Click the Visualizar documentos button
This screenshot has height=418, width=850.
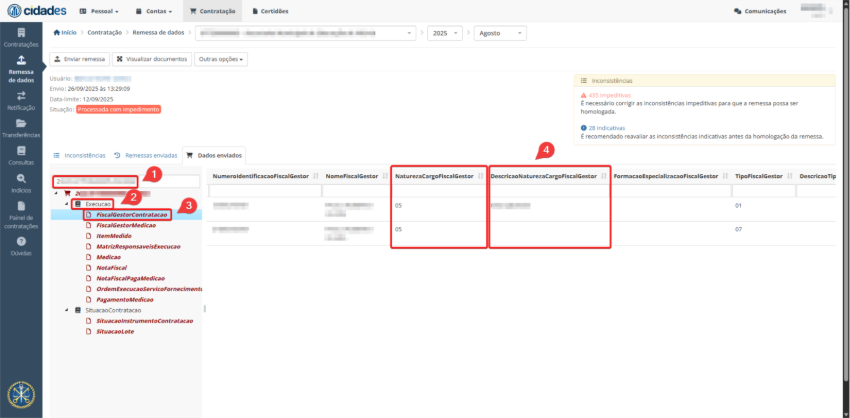[151, 59]
